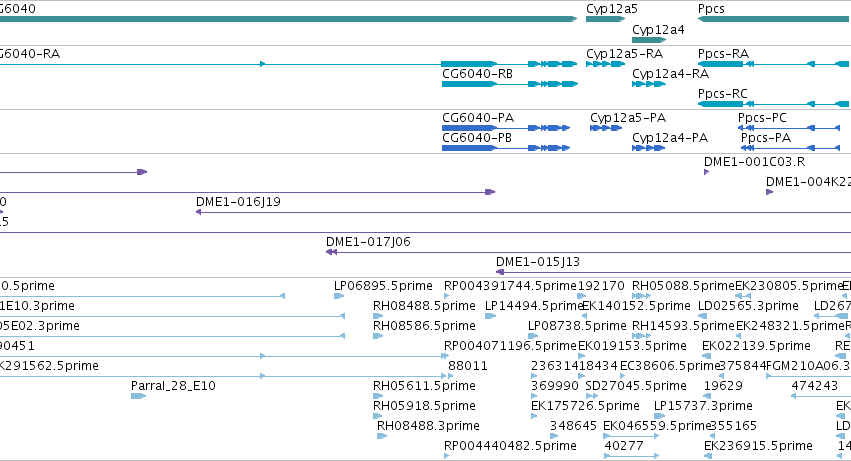Select the RH14593.5prime EST label
The image size is (851, 461).
(x=683, y=326)
